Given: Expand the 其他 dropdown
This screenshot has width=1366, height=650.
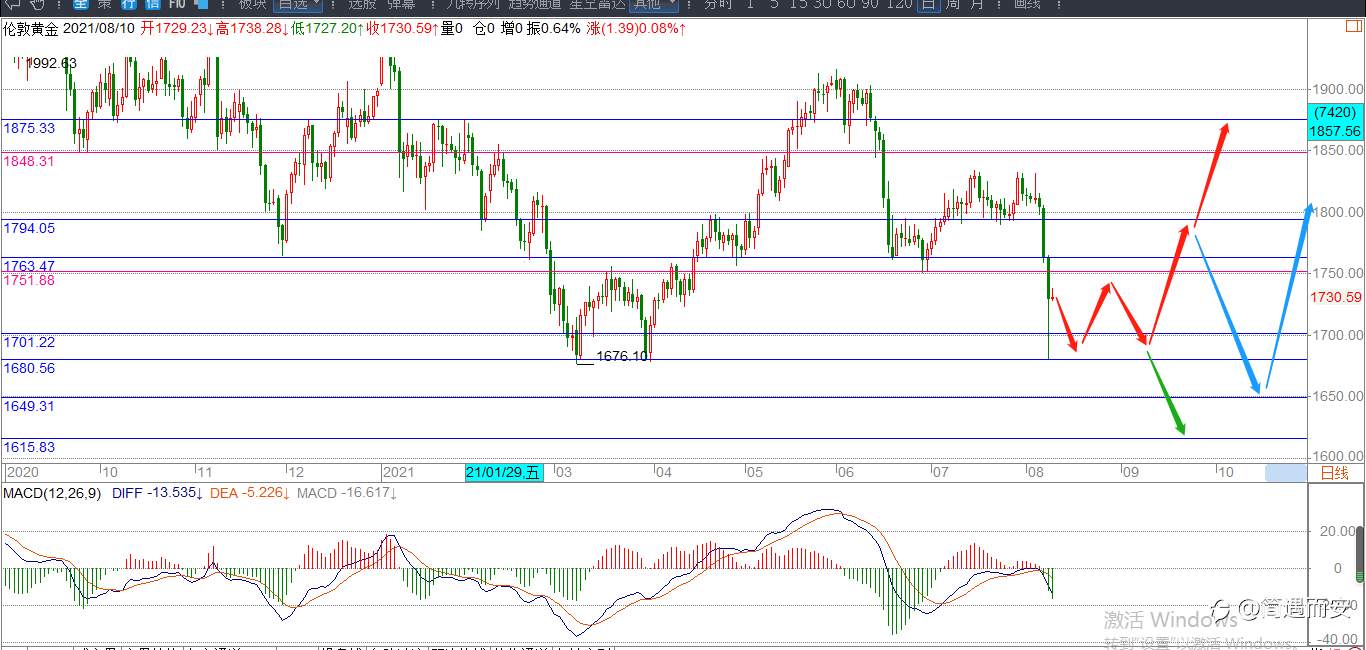Looking at the screenshot, I should (x=652, y=4).
